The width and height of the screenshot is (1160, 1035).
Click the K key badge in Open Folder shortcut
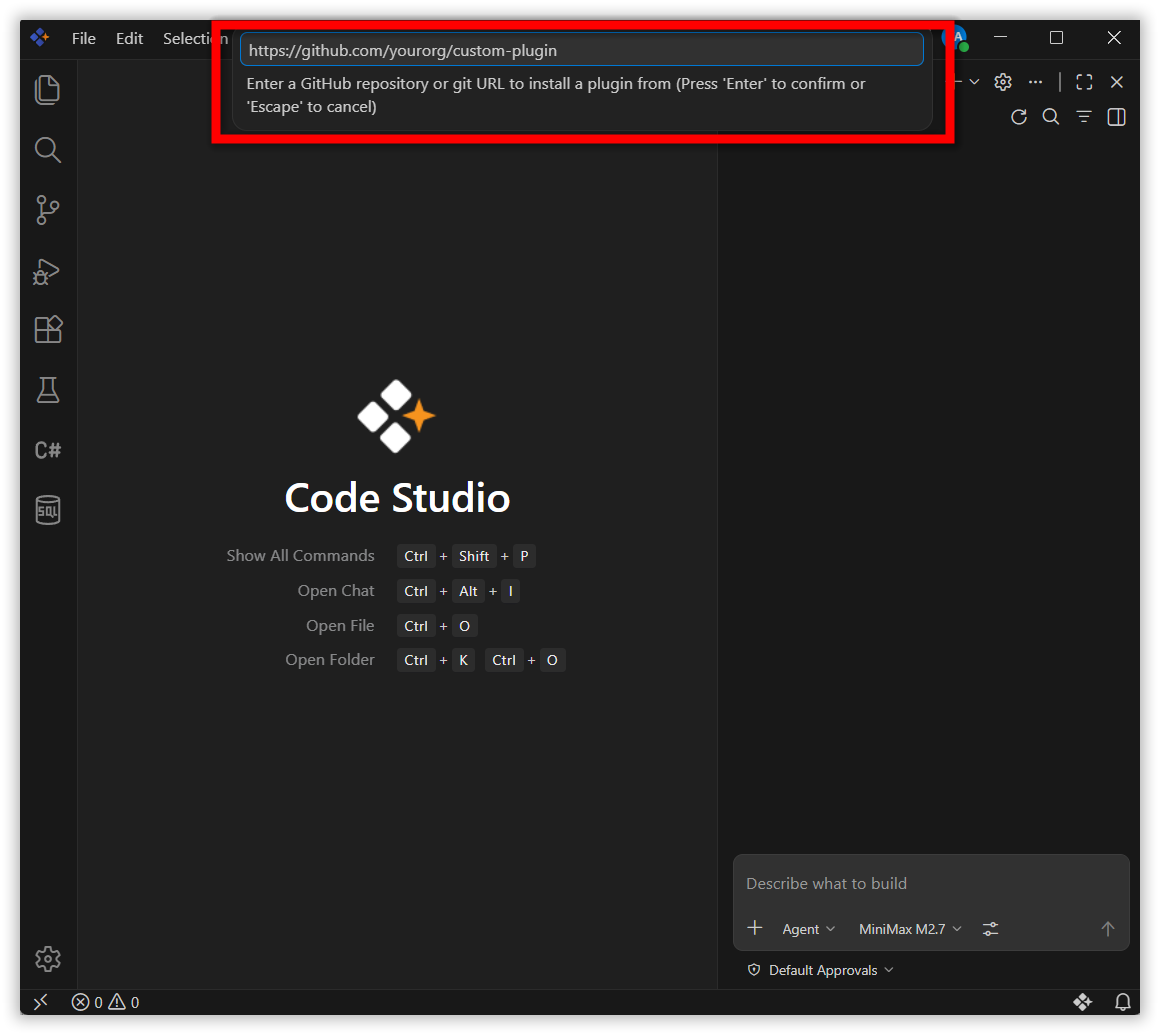[463, 660]
